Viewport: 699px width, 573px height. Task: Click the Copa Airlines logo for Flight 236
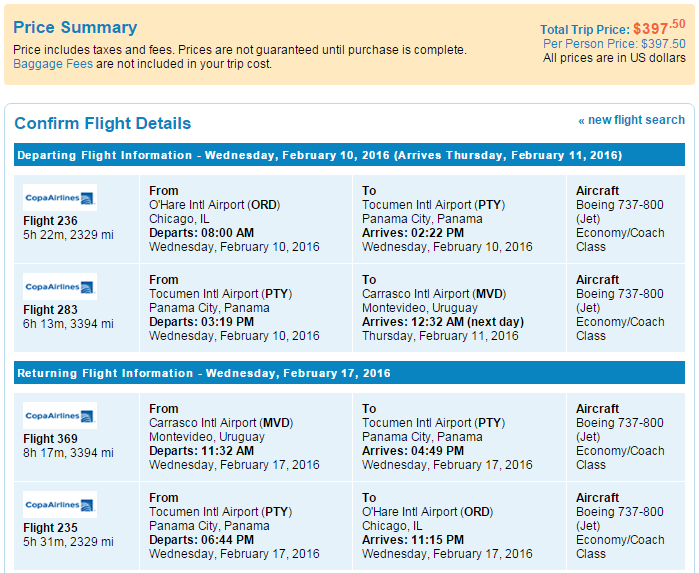(60, 198)
